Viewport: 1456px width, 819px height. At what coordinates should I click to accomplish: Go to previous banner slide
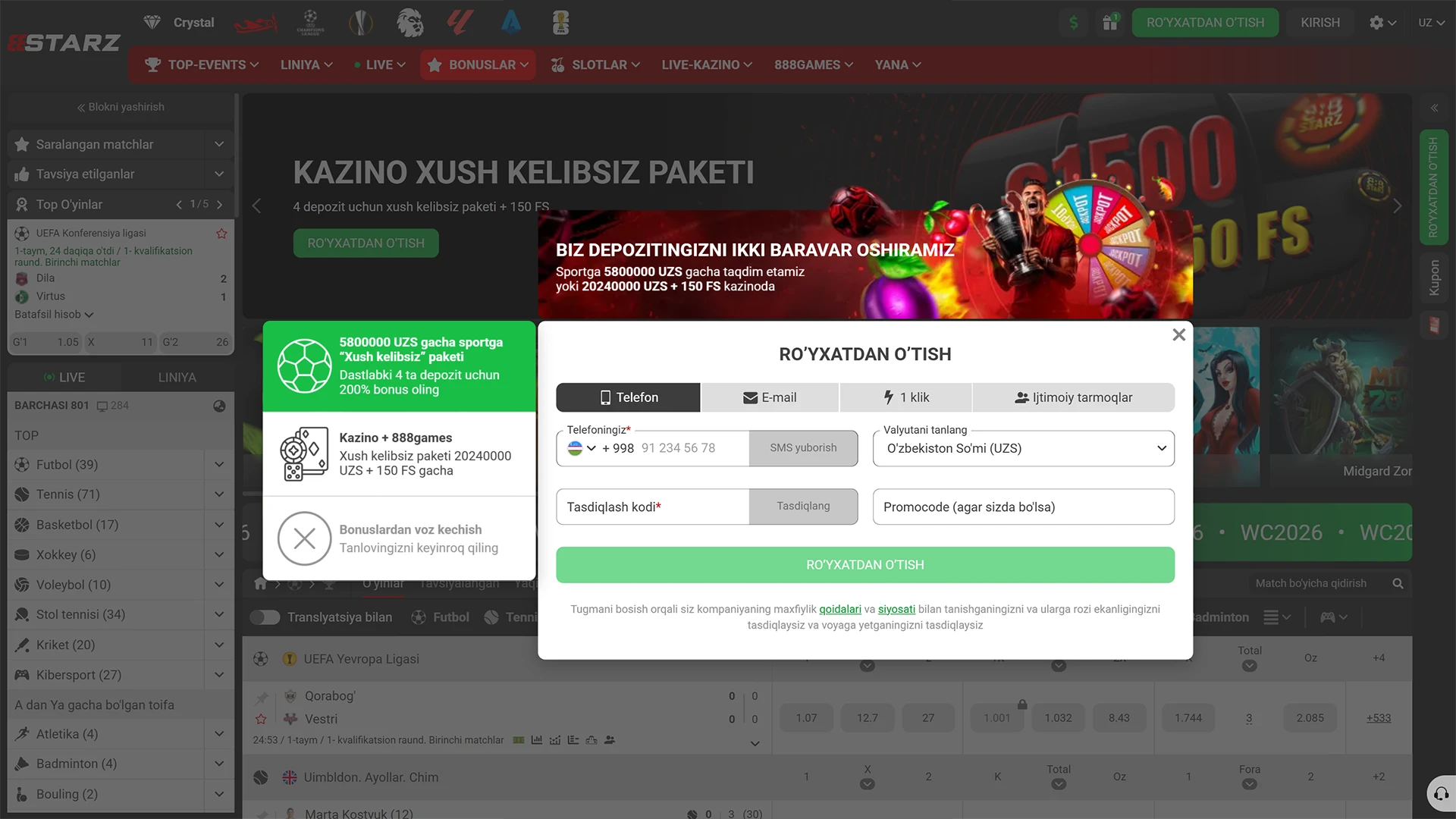[x=256, y=206]
